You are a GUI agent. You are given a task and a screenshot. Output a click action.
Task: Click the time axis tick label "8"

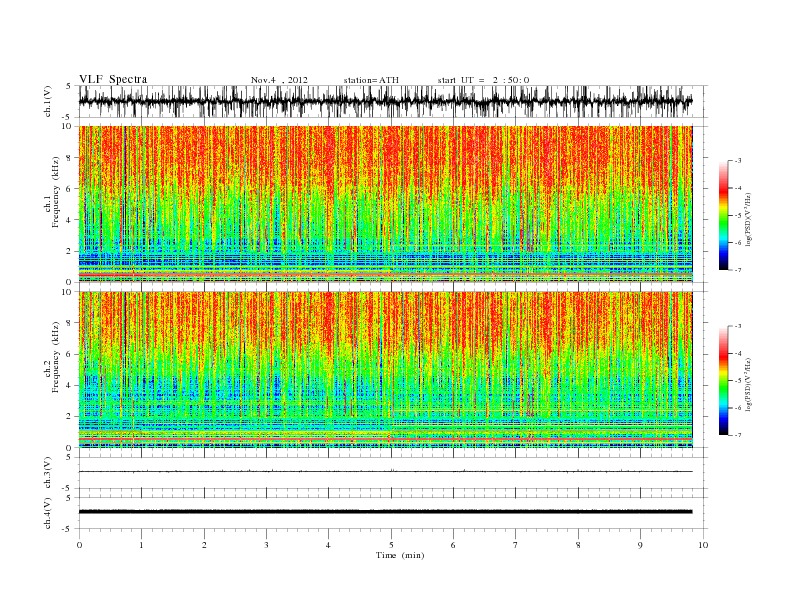coord(578,545)
